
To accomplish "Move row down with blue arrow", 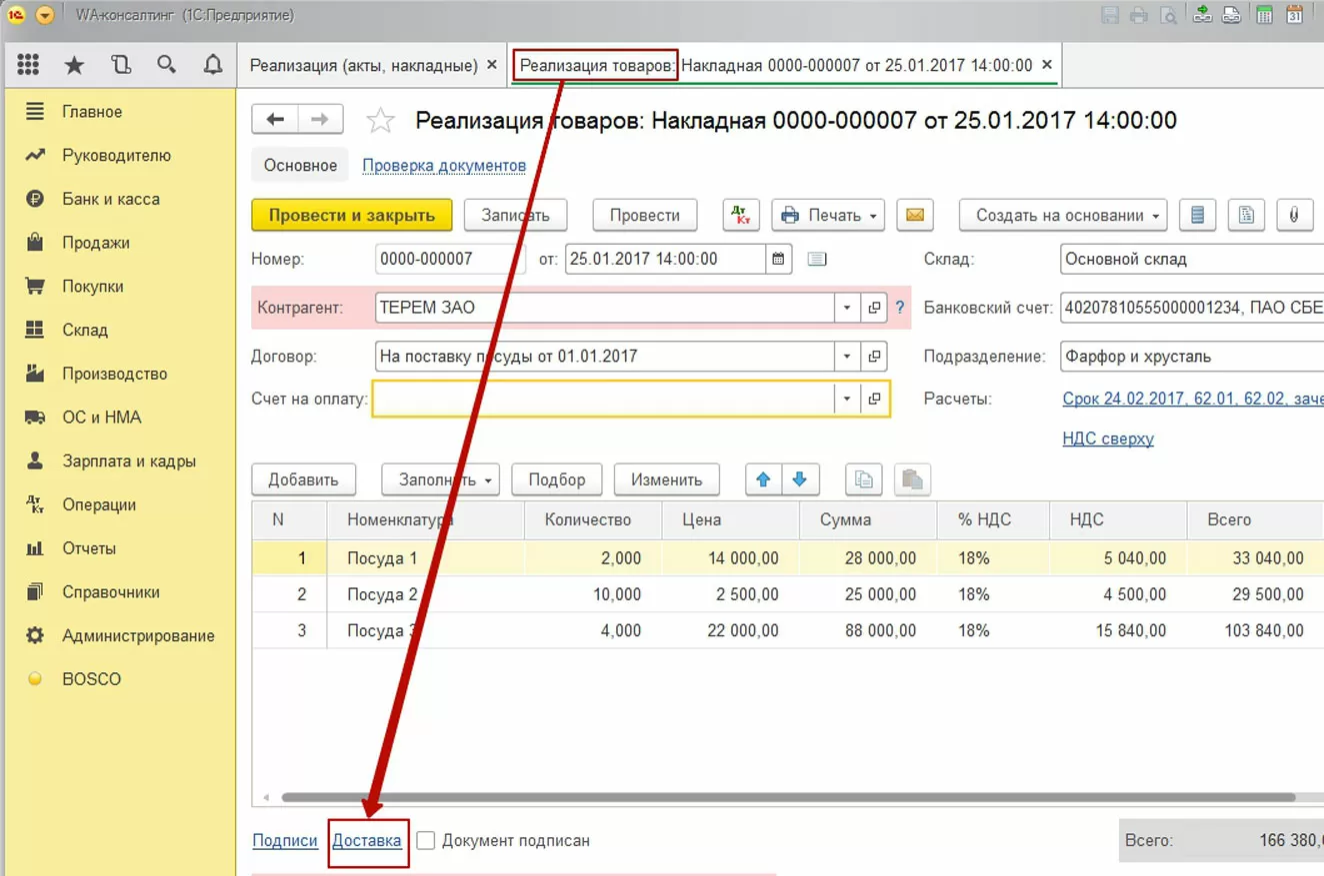I will point(800,480).
